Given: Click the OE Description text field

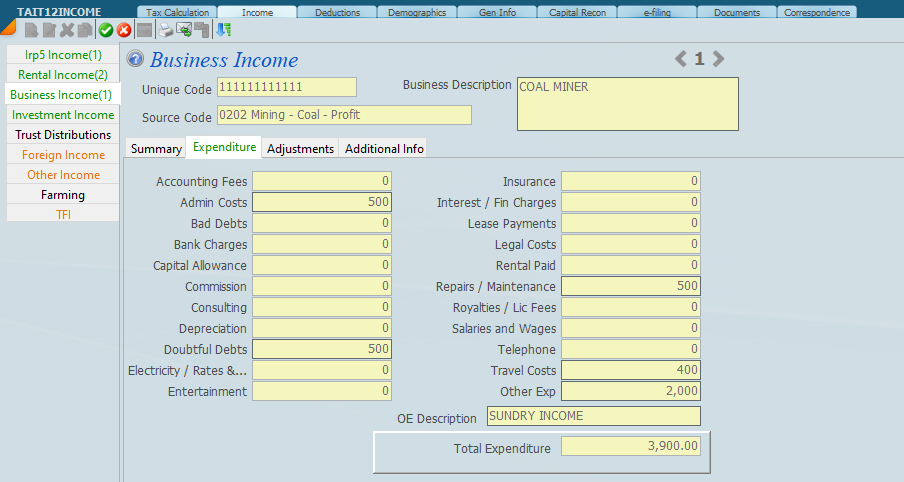Looking at the screenshot, I should (x=593, y=416).
